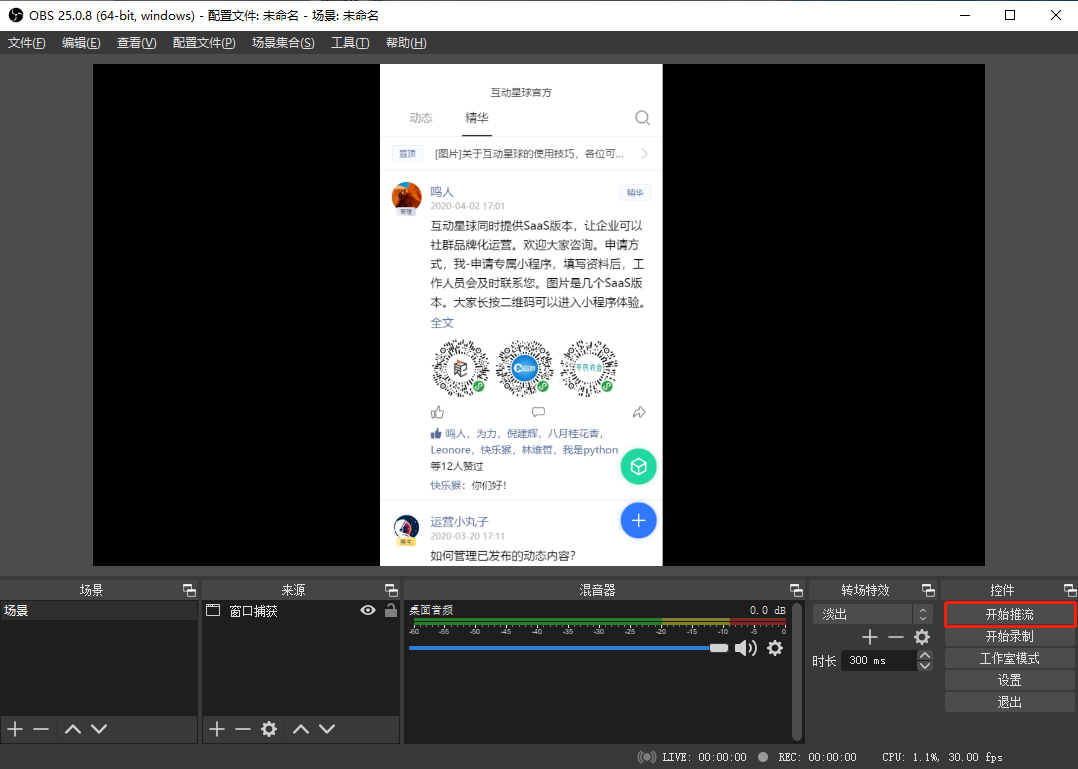Viewport: 1078px width, 769px height.
Task: Click 开始录制 button
Action: 1009,636
